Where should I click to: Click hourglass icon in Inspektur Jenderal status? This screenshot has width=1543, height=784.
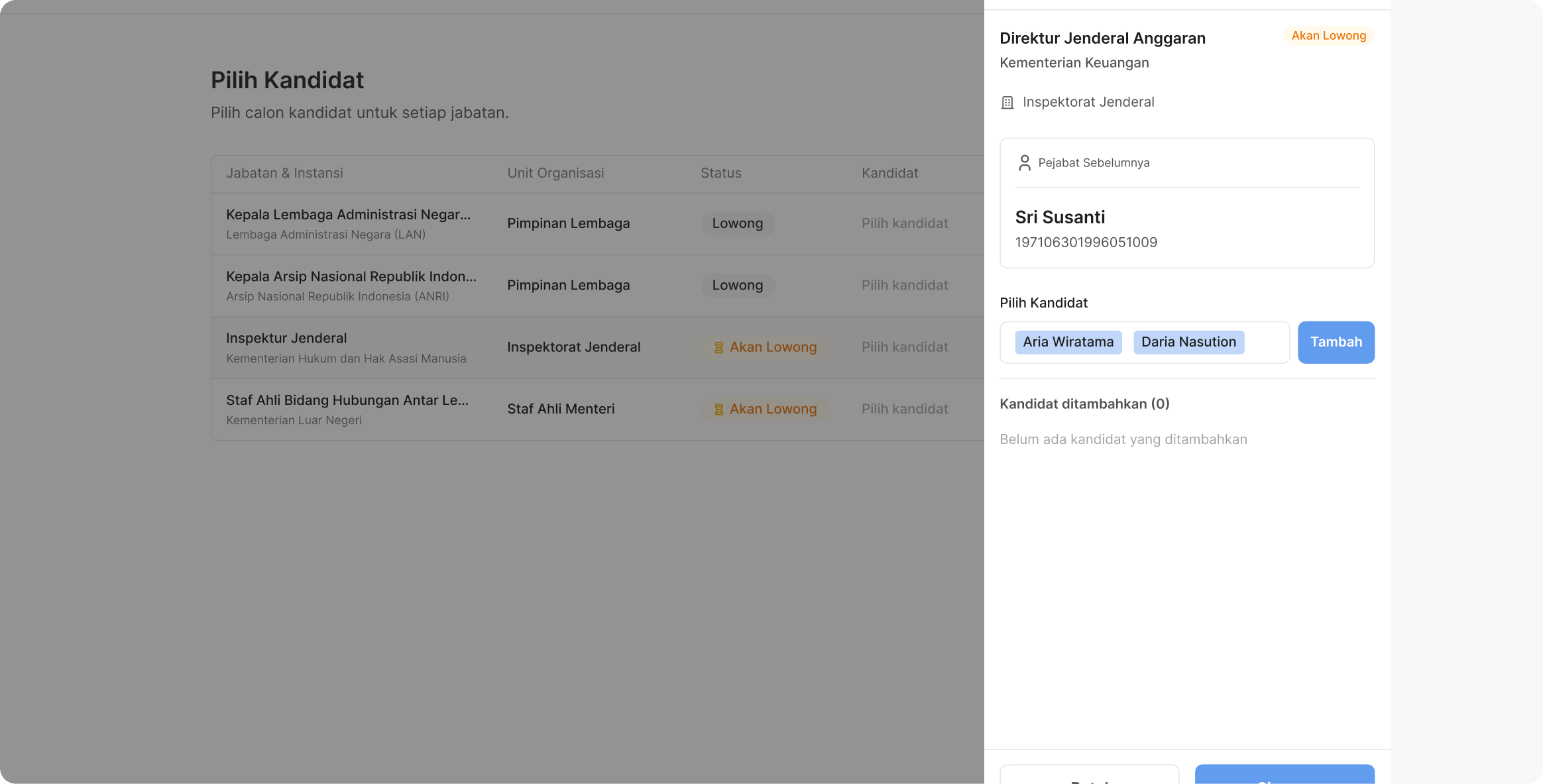718,347
